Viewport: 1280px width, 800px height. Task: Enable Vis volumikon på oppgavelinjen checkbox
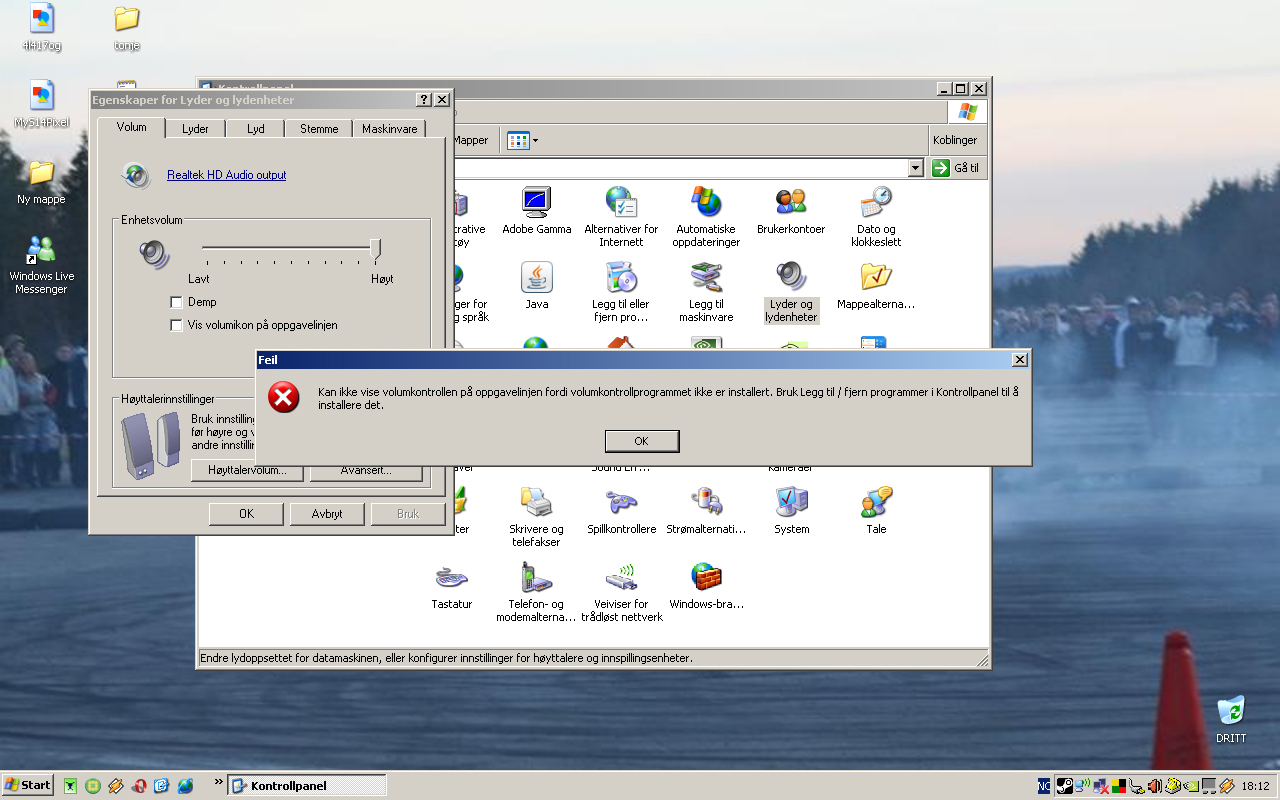(177, 325)
